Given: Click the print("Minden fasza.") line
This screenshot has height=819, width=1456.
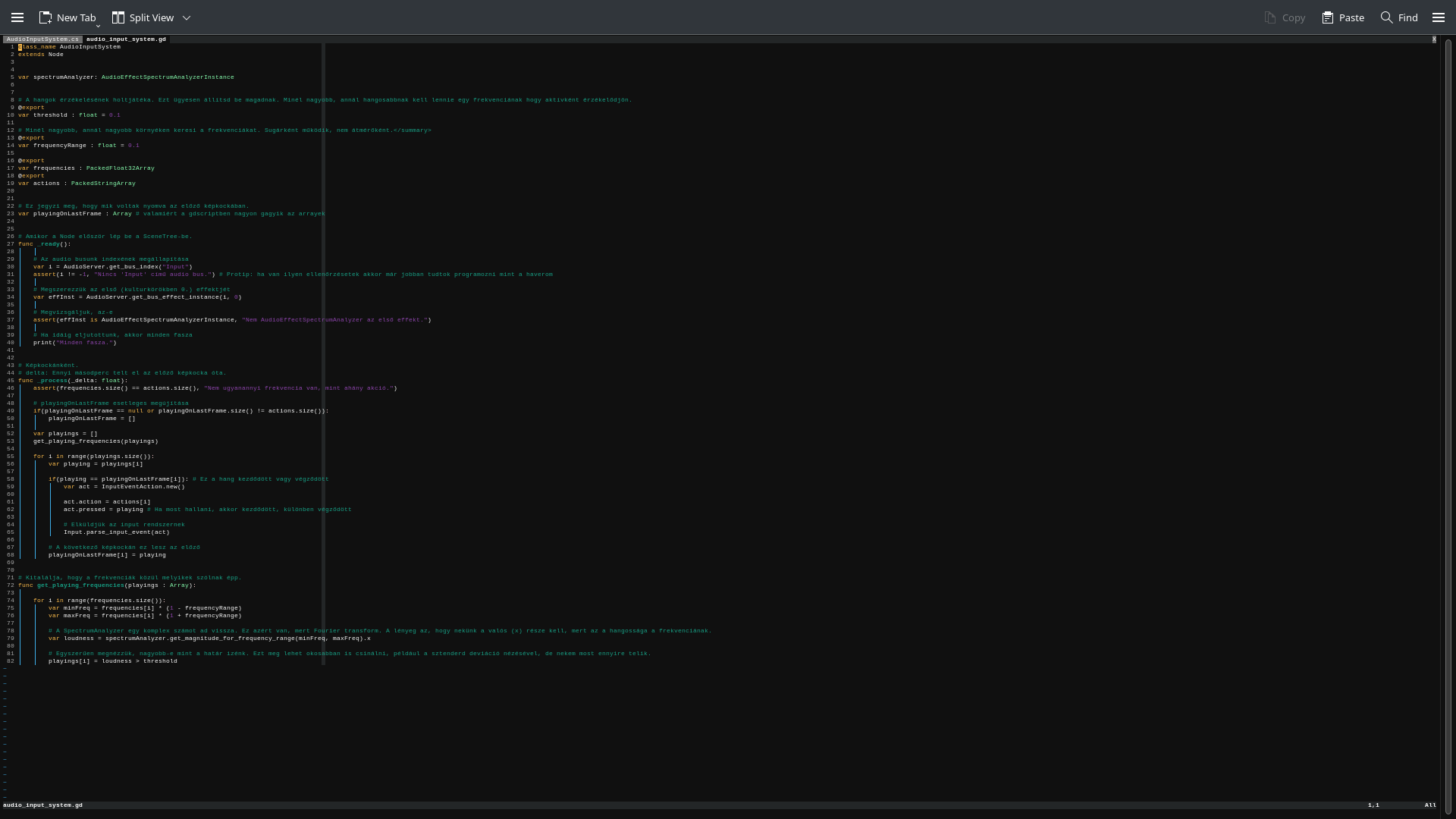Looking at the screenshot, I should (75, 342).
